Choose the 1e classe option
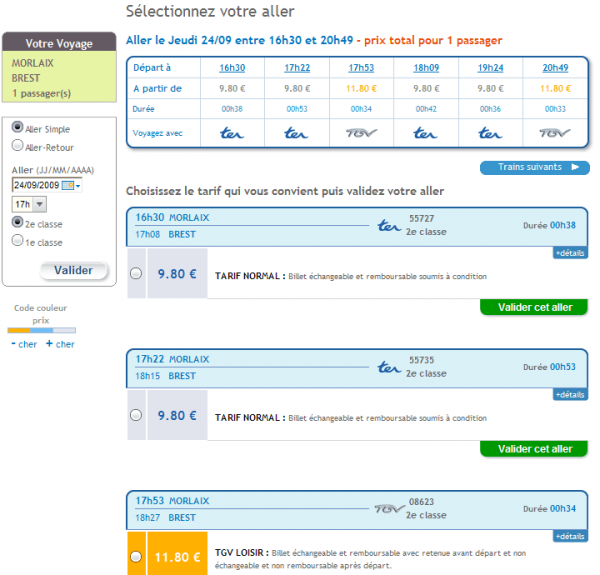This screenshot has height=575, width=600. [17, 241]
